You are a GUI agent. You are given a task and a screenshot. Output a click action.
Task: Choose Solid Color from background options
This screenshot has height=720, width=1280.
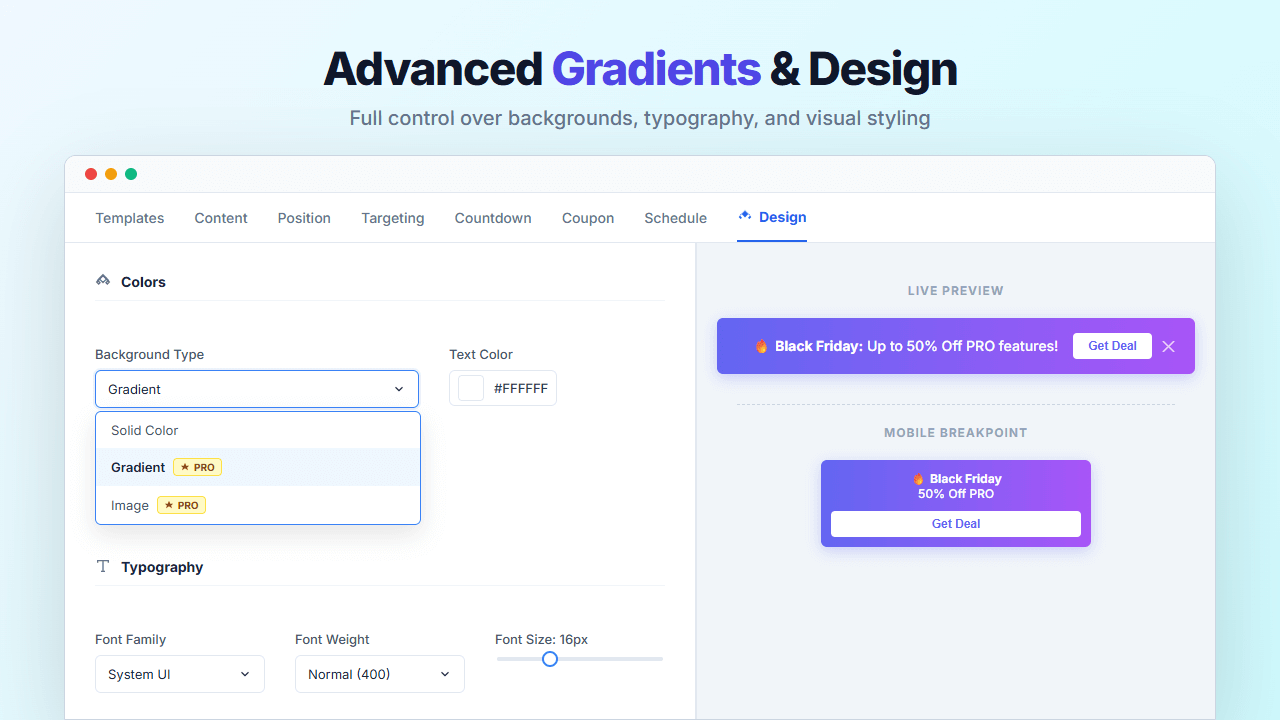click(x=258, y=430)
